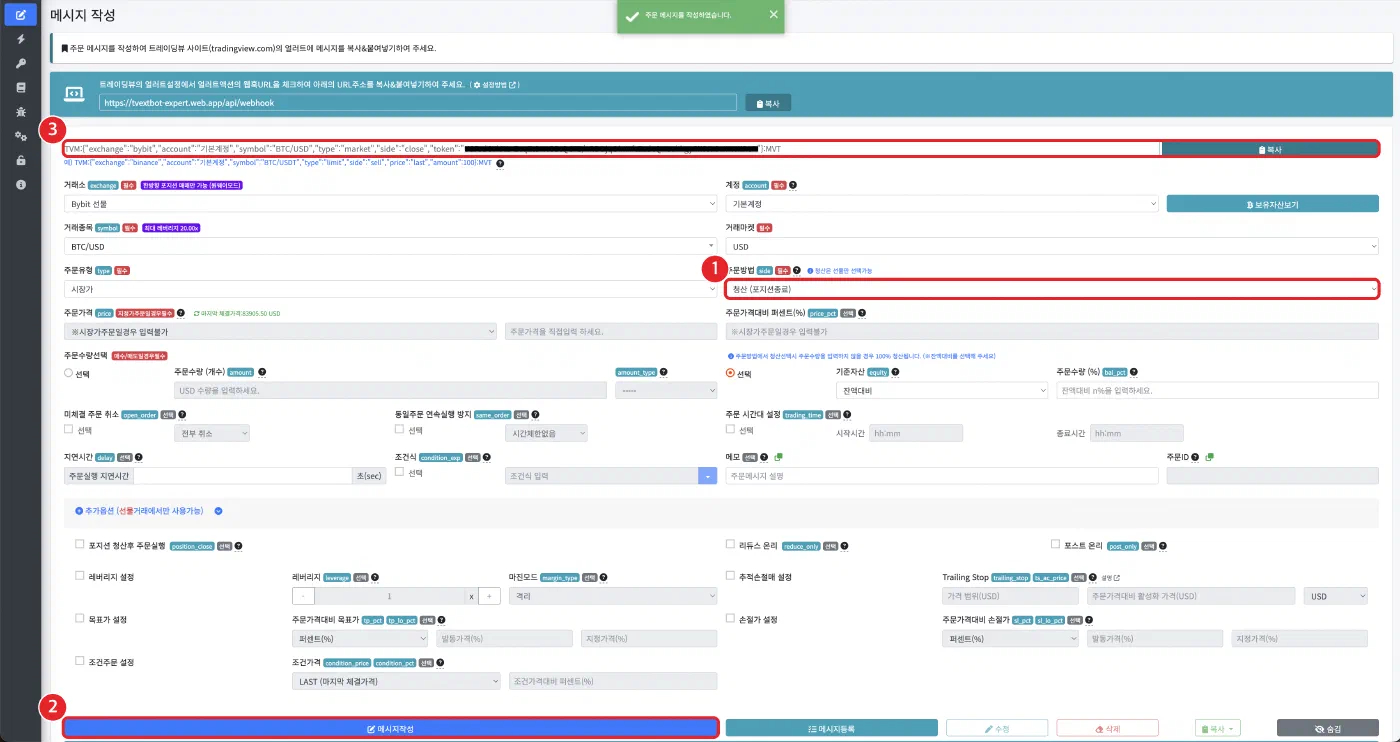Copy the generated TVM message with 복사
1400x742 pixels.
coord(1269,149)
